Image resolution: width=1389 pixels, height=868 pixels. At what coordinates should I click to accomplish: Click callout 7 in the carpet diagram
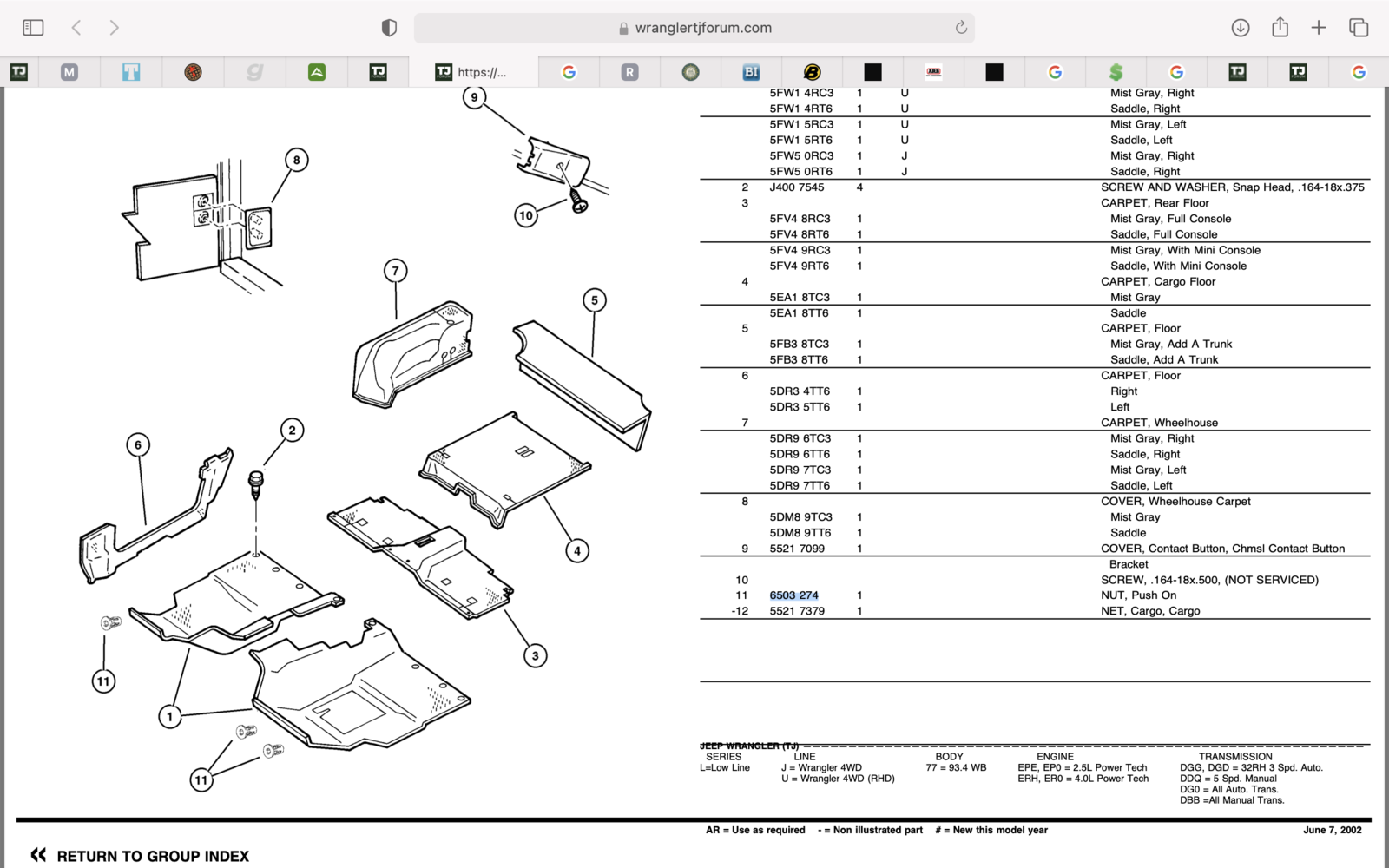395,271
